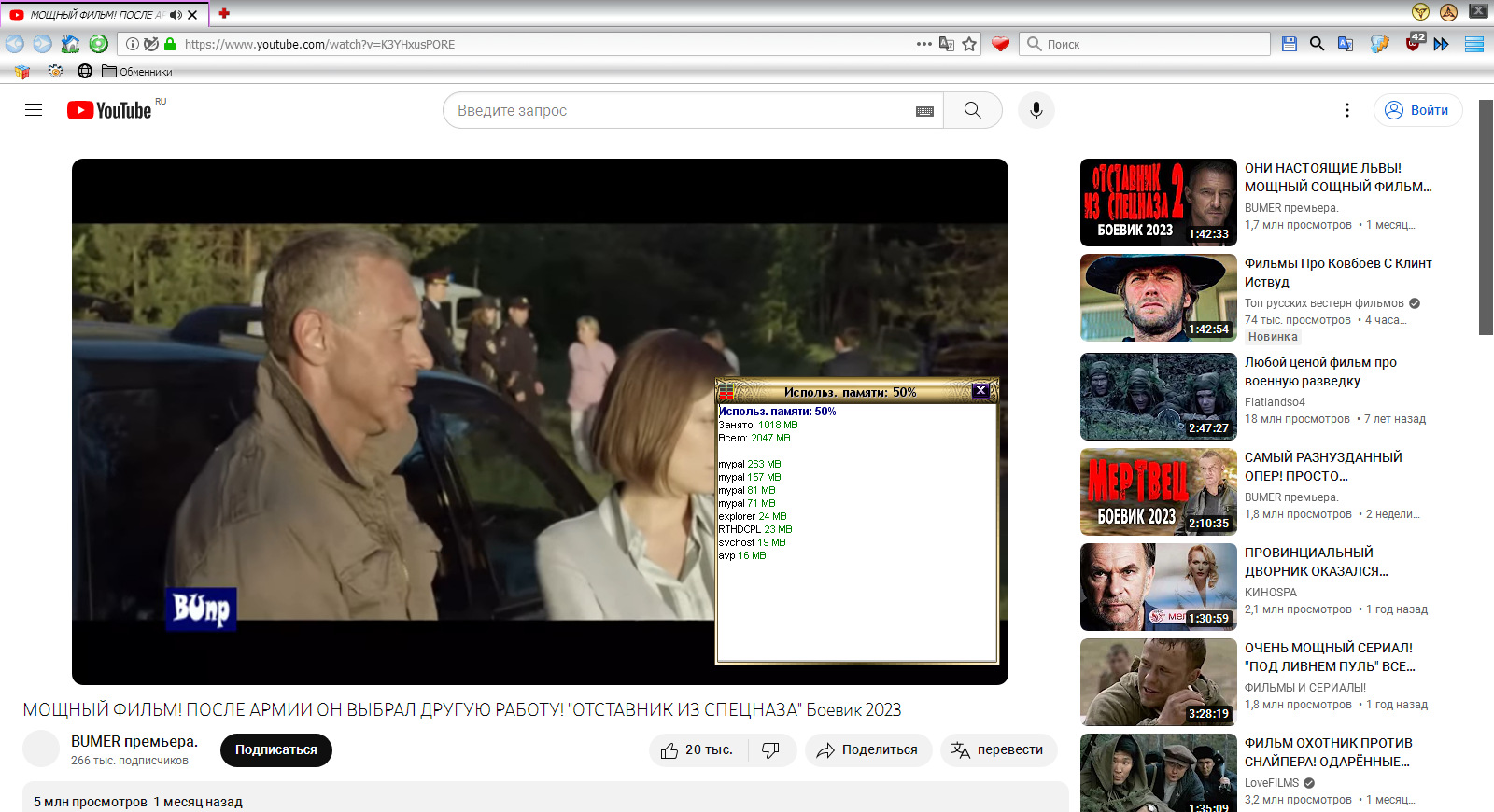Open the YouTube settings three-dot menu
Image resolution: width=1494 pixels, height=812 pixels.
tap(1346, 110)
